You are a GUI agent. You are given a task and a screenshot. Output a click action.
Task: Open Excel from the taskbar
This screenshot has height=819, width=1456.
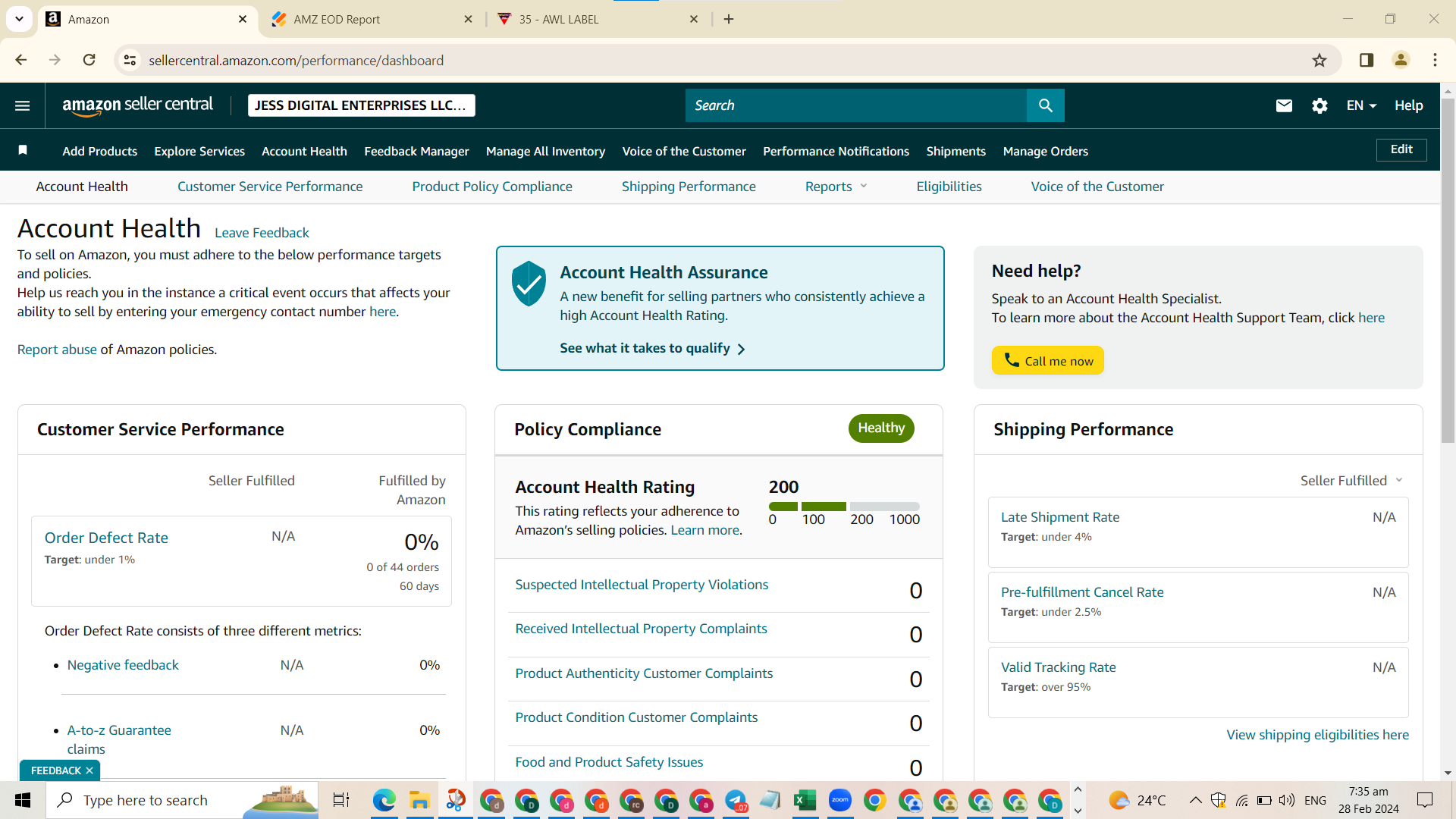tap(805, 800)
